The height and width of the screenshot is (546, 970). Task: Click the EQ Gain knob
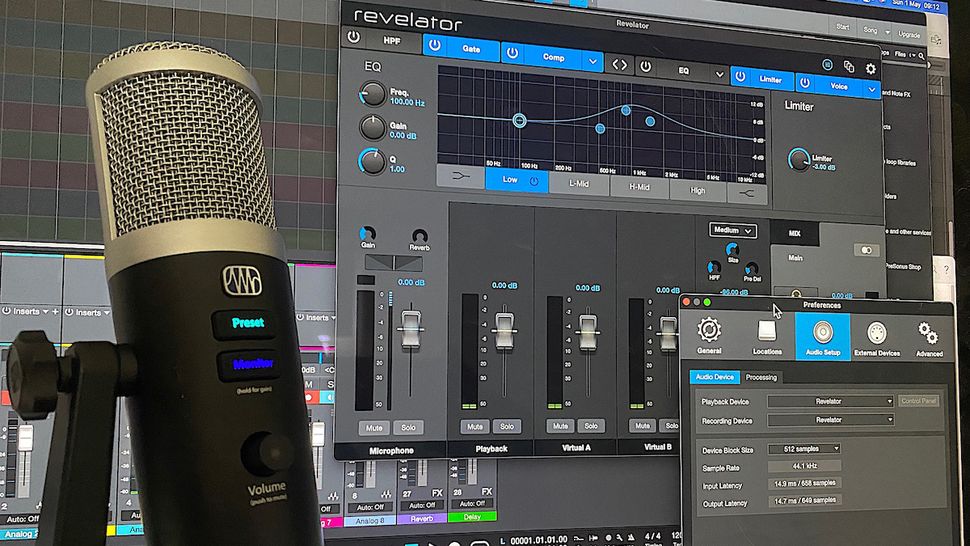click(372, 127)
